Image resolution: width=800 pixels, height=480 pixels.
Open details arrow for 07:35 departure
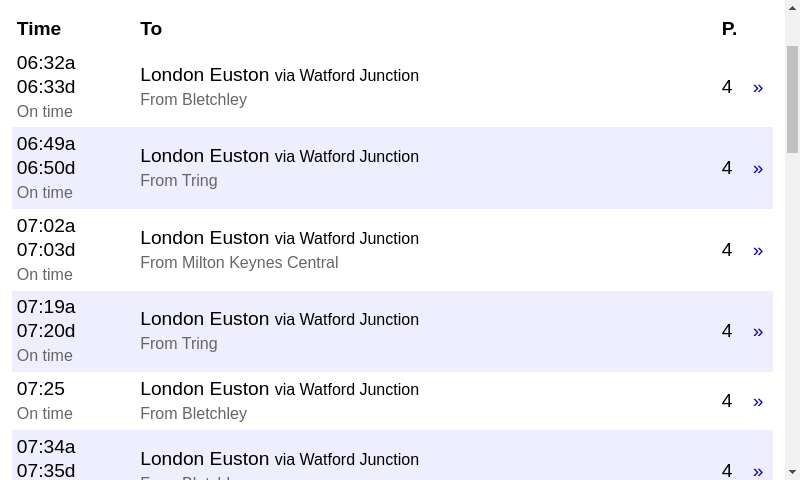coord(757,470)
